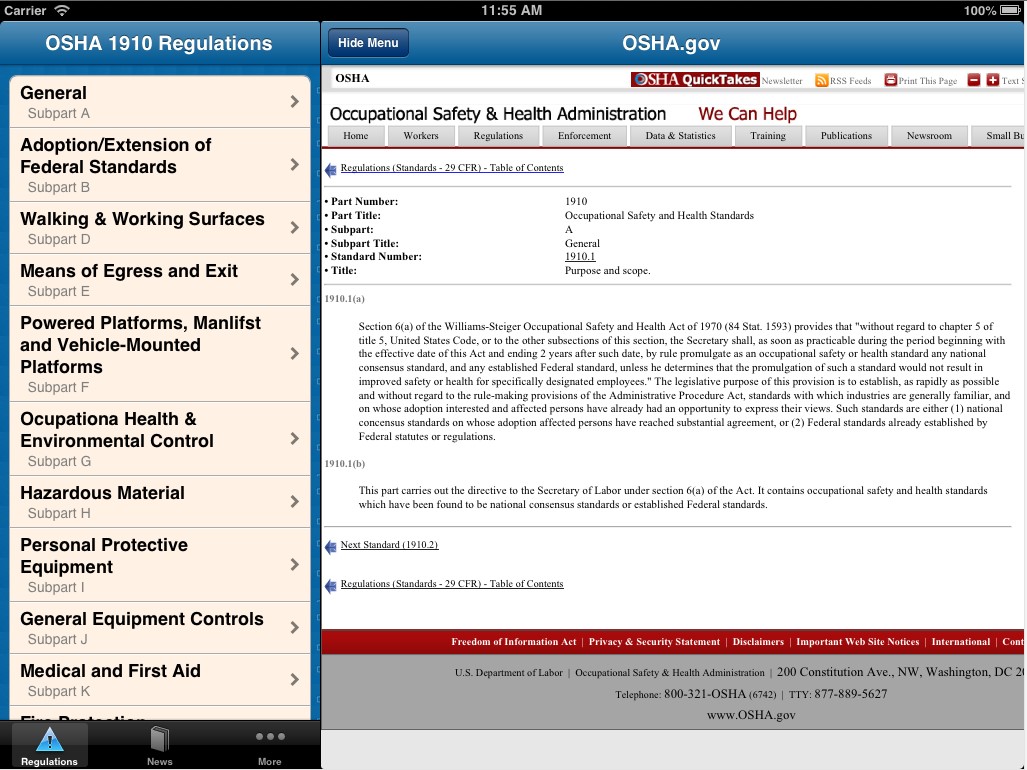Expand Adoption/Extension of Federal Standards chevron
This screenshot has width=1027, height=770.
click(x=295, y=164)
